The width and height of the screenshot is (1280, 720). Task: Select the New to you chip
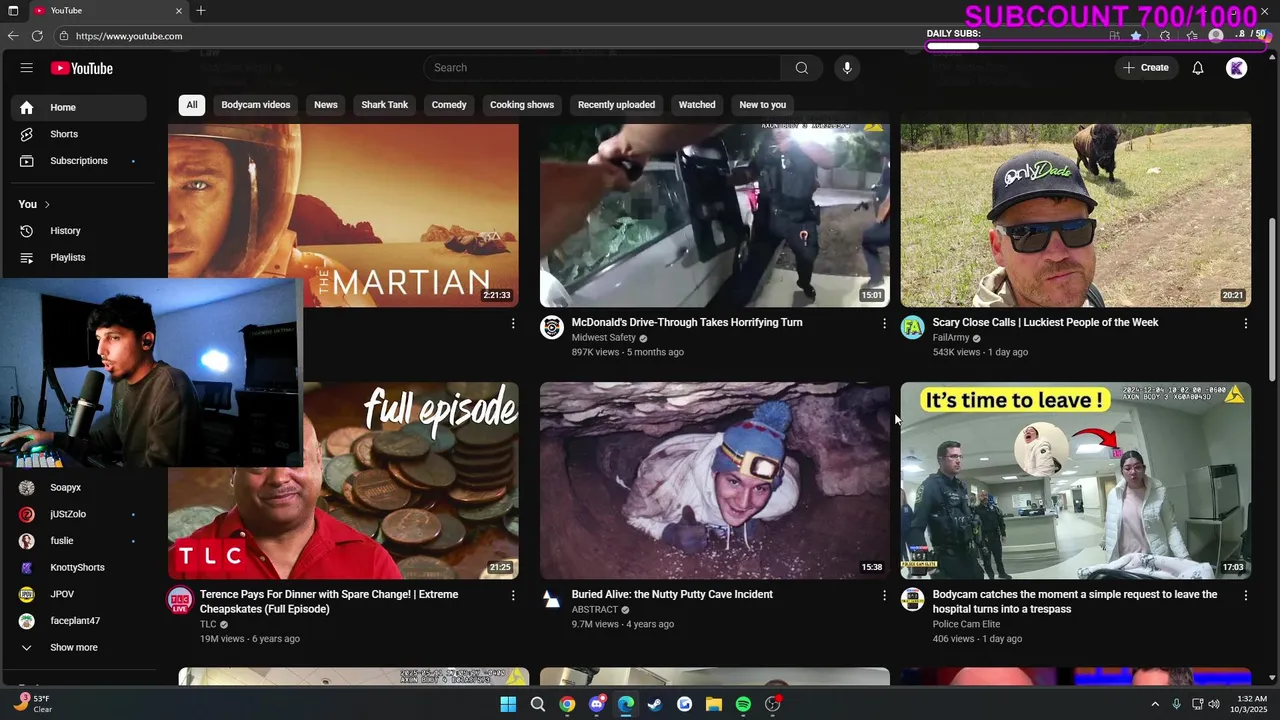point(763,105)
